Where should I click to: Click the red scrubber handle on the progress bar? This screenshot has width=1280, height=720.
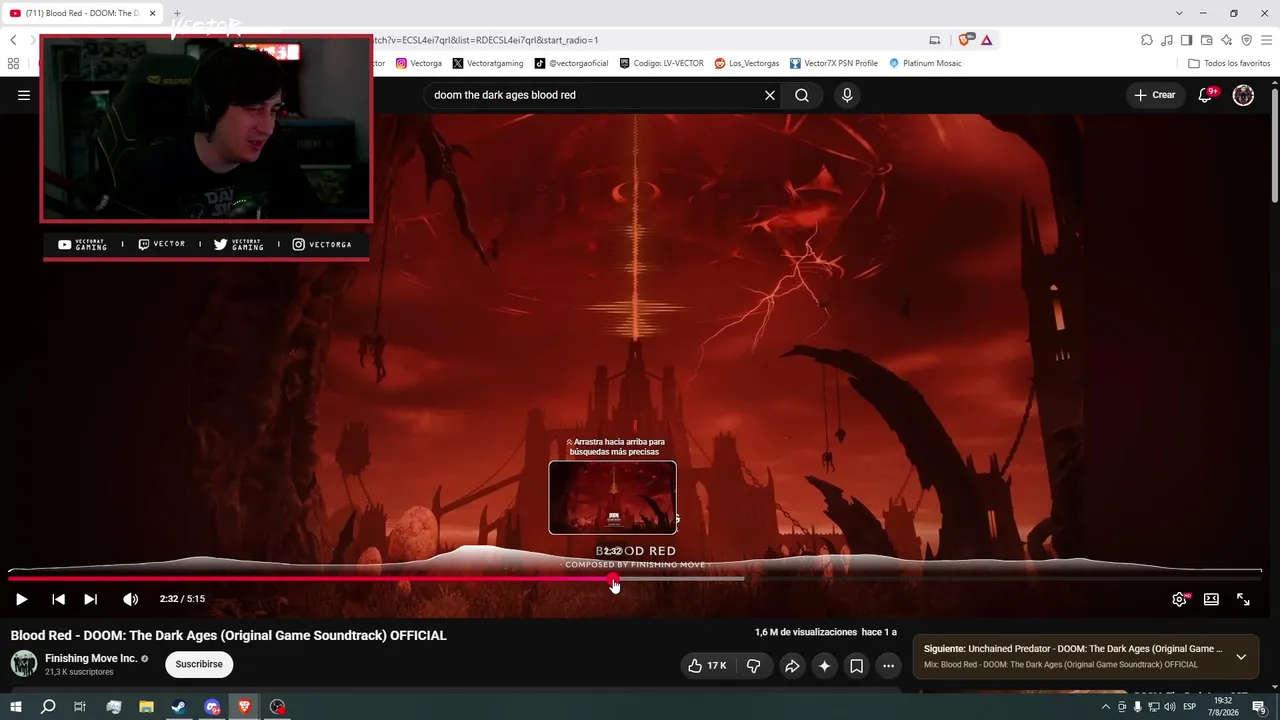click(614, 578)
